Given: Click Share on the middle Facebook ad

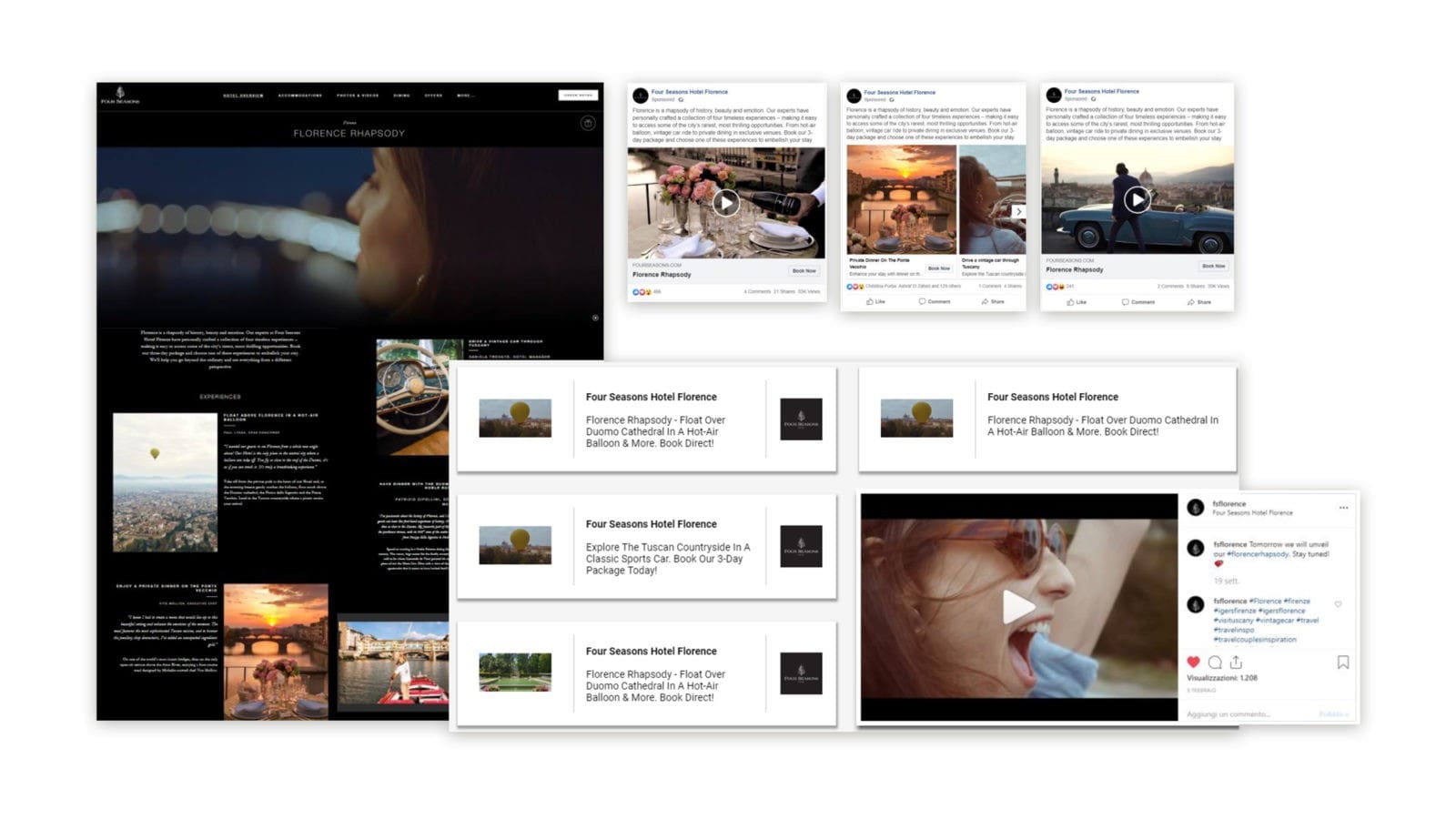Looking at the screenshot, I should coord(993,301).
